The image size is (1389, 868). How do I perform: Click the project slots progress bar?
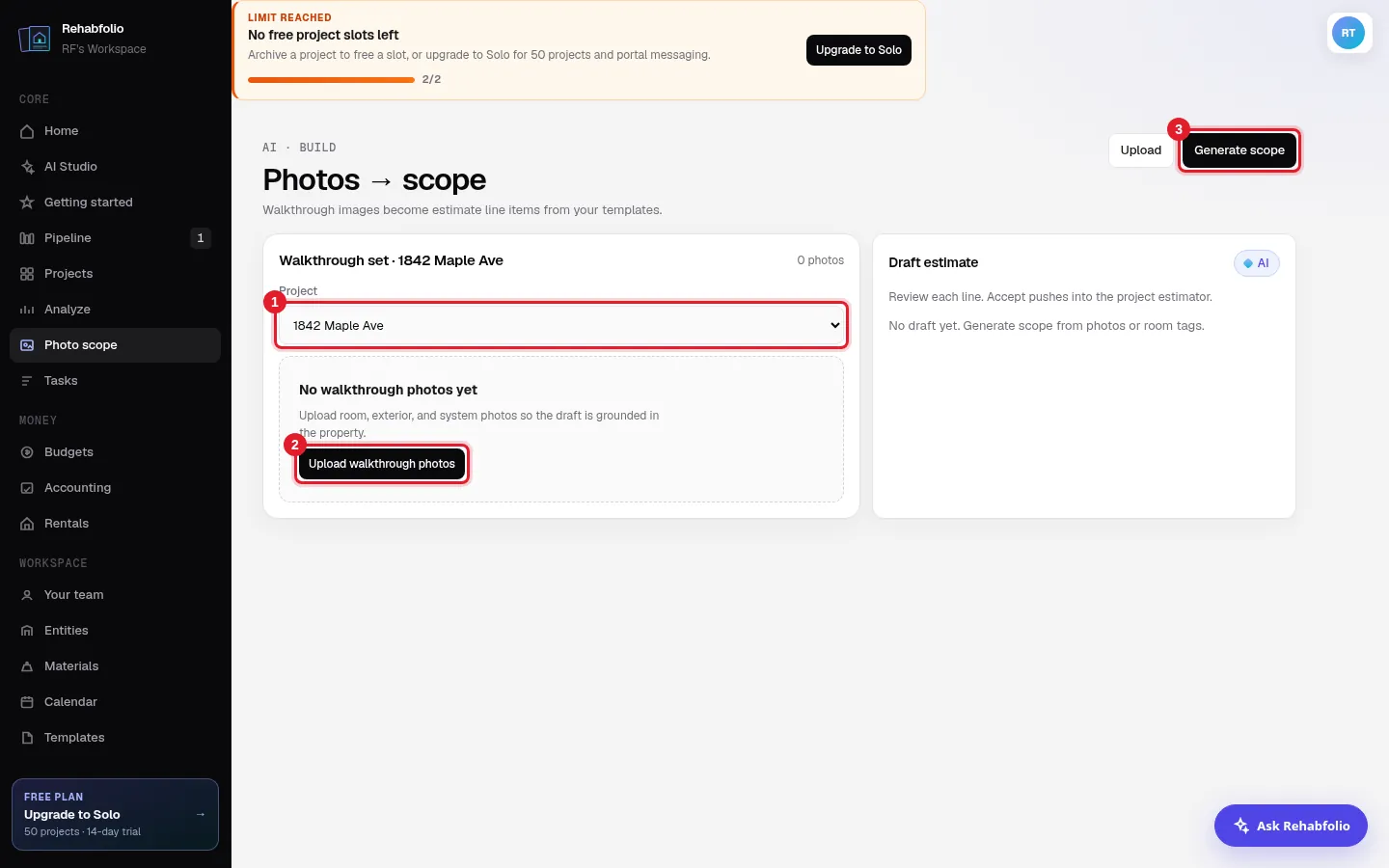pos(331,80)
